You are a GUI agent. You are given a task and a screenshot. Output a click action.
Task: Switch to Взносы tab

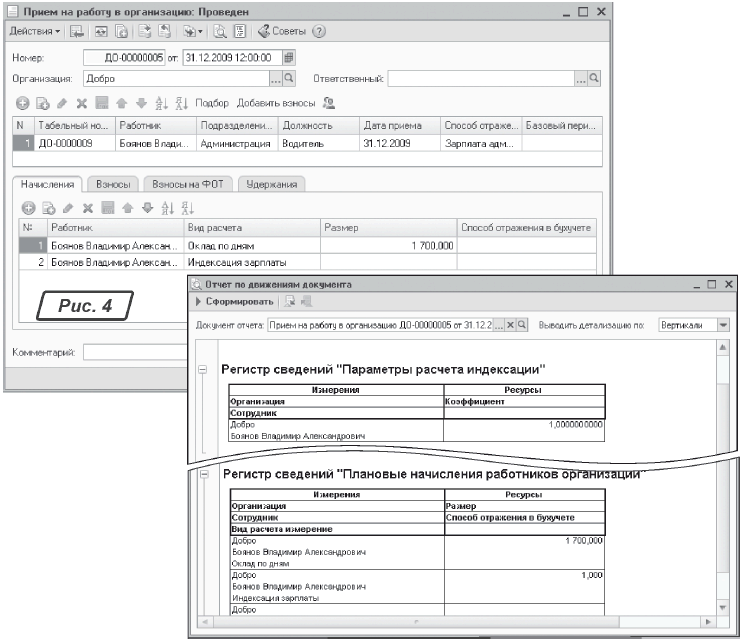[114, 184]
